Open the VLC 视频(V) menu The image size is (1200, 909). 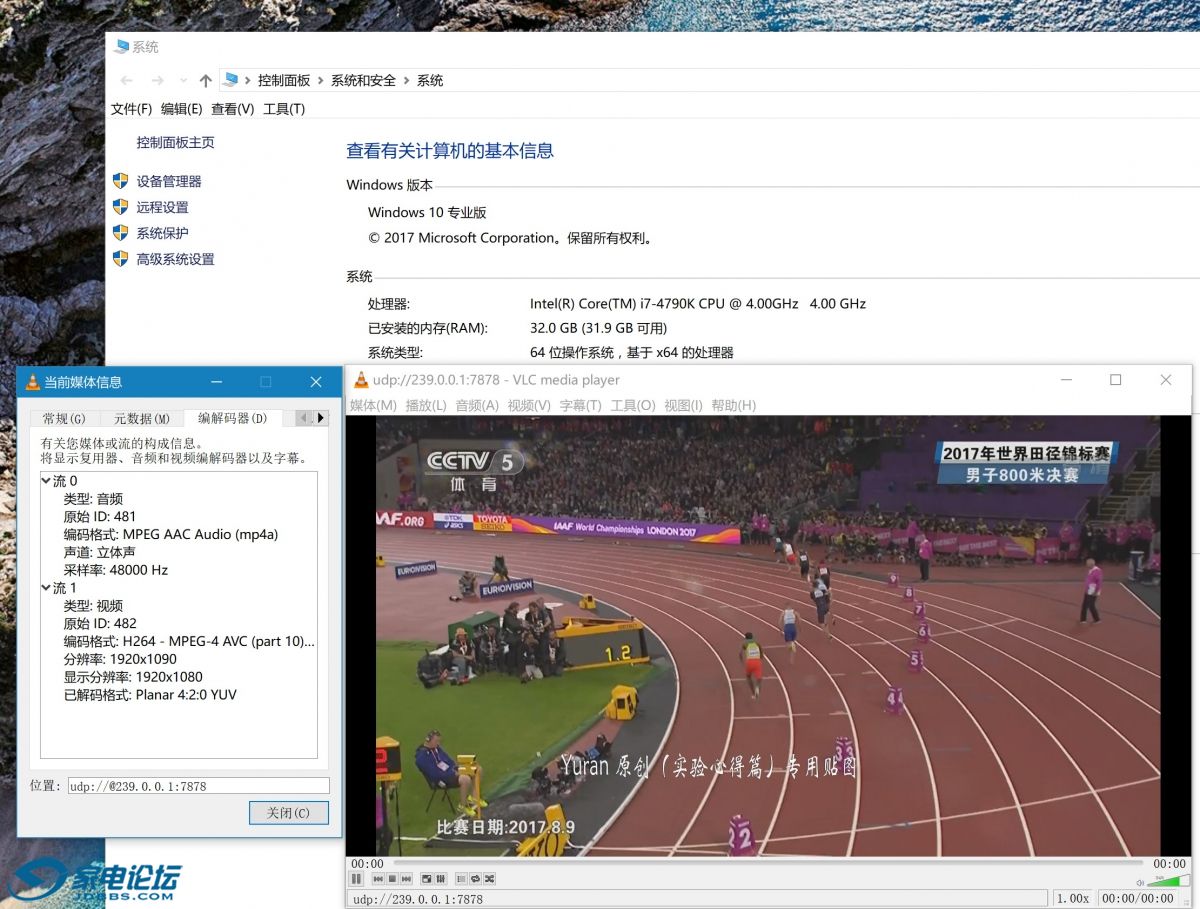(x=529, y=405)
